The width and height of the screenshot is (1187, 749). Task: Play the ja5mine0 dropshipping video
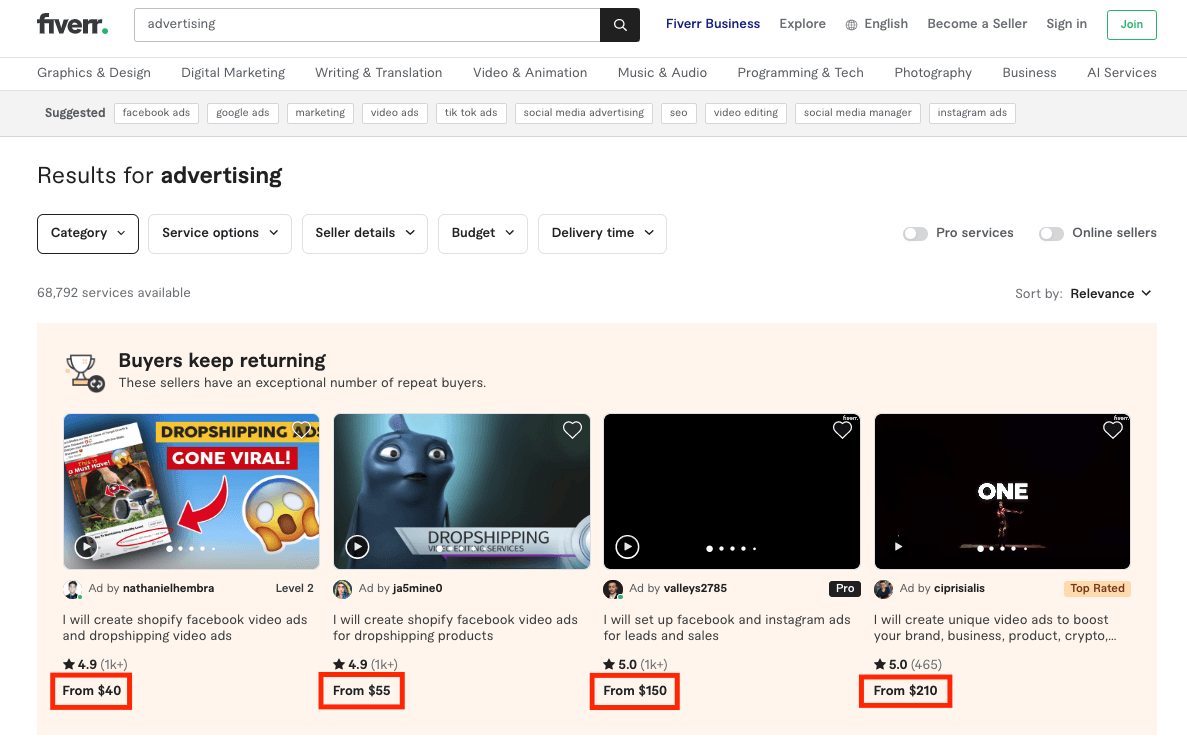click(x=357, y=546)
